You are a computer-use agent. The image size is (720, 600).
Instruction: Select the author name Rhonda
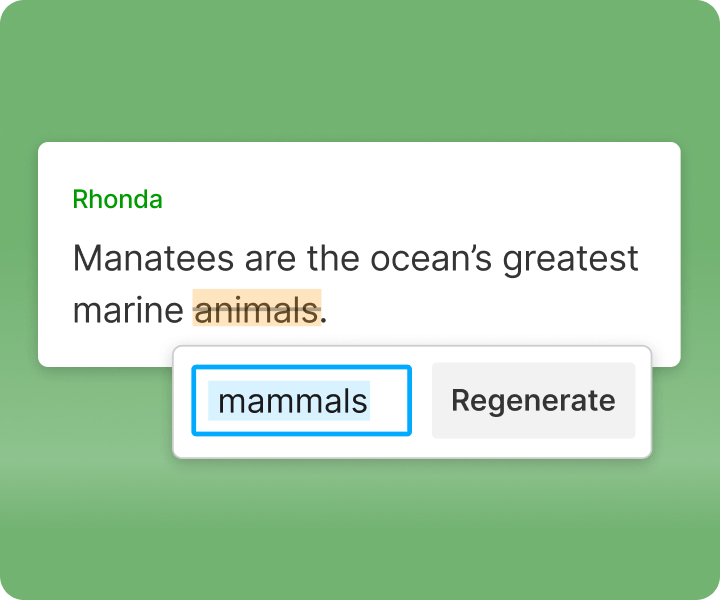pyautogui.click(x=117, y=199)
